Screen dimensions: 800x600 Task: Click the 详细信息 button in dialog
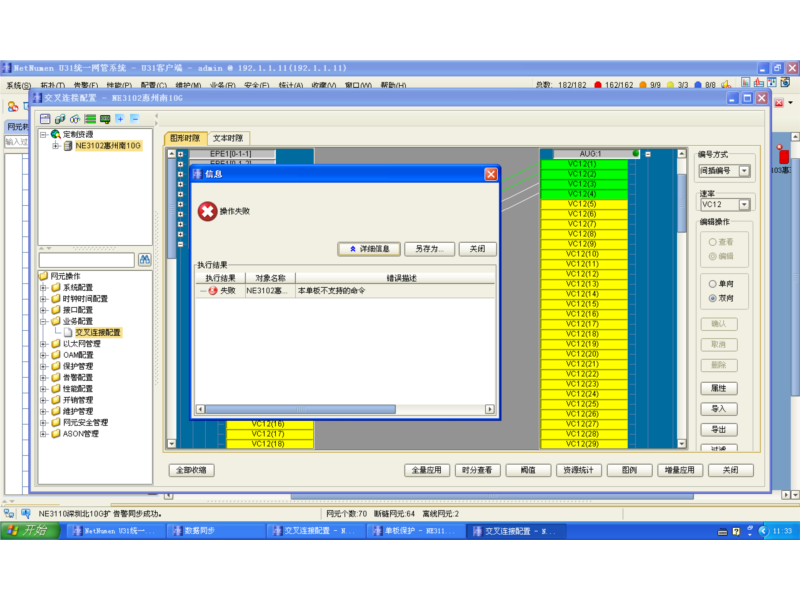(x=369, y=248)
